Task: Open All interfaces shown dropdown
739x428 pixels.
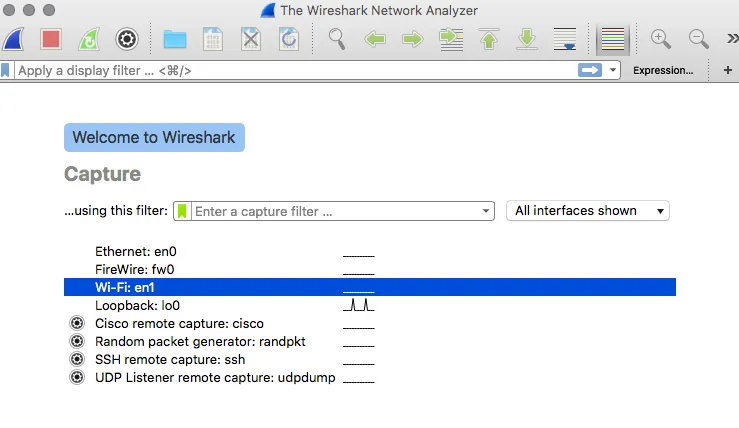Action: tap(588, 211)
